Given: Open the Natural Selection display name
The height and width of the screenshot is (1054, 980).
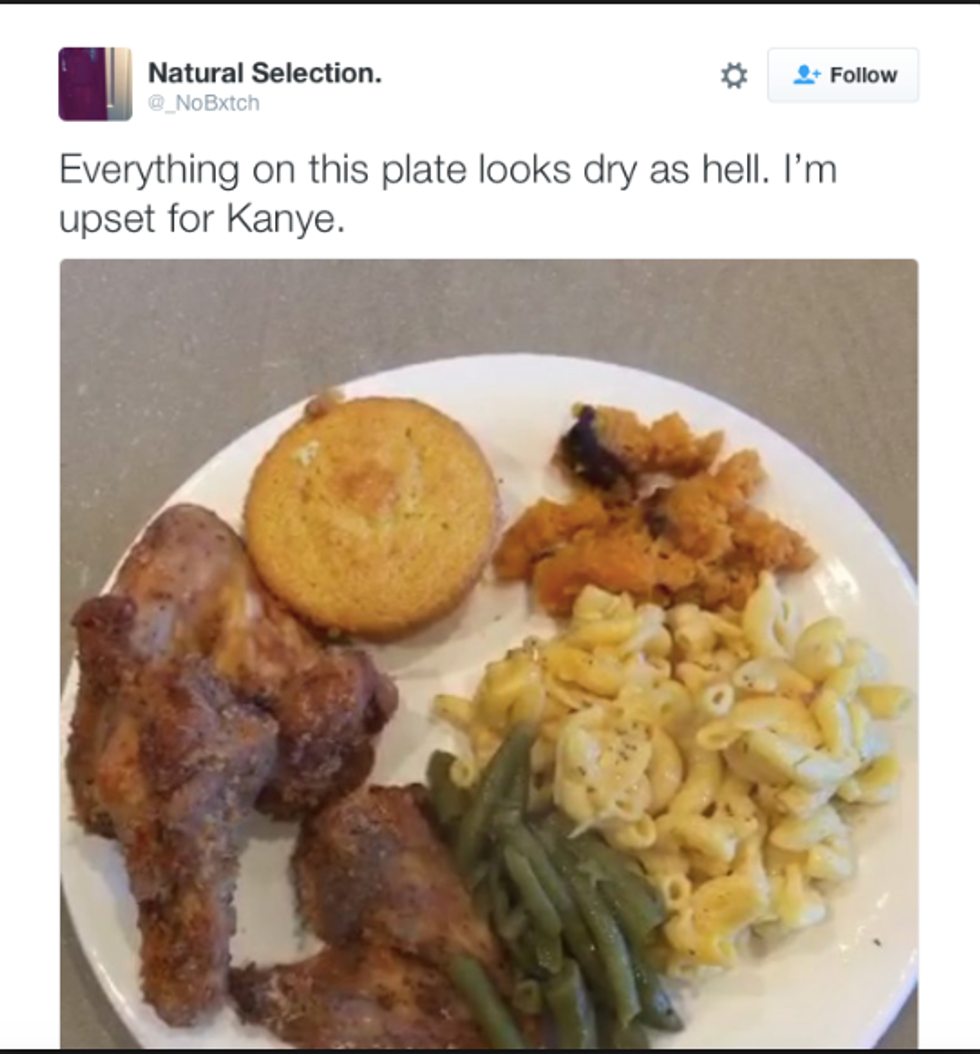Looking at the screenshot, I should click(265, 73).
